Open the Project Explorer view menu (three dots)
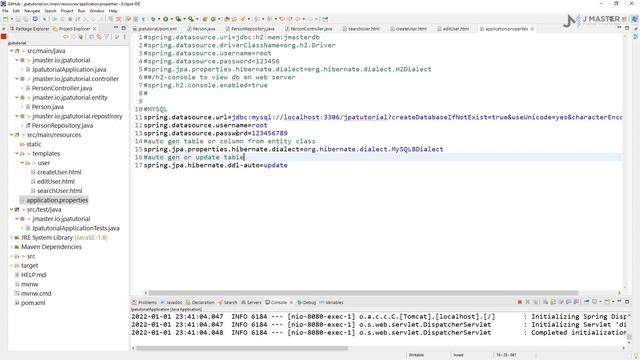 click(x=125, y=37)
